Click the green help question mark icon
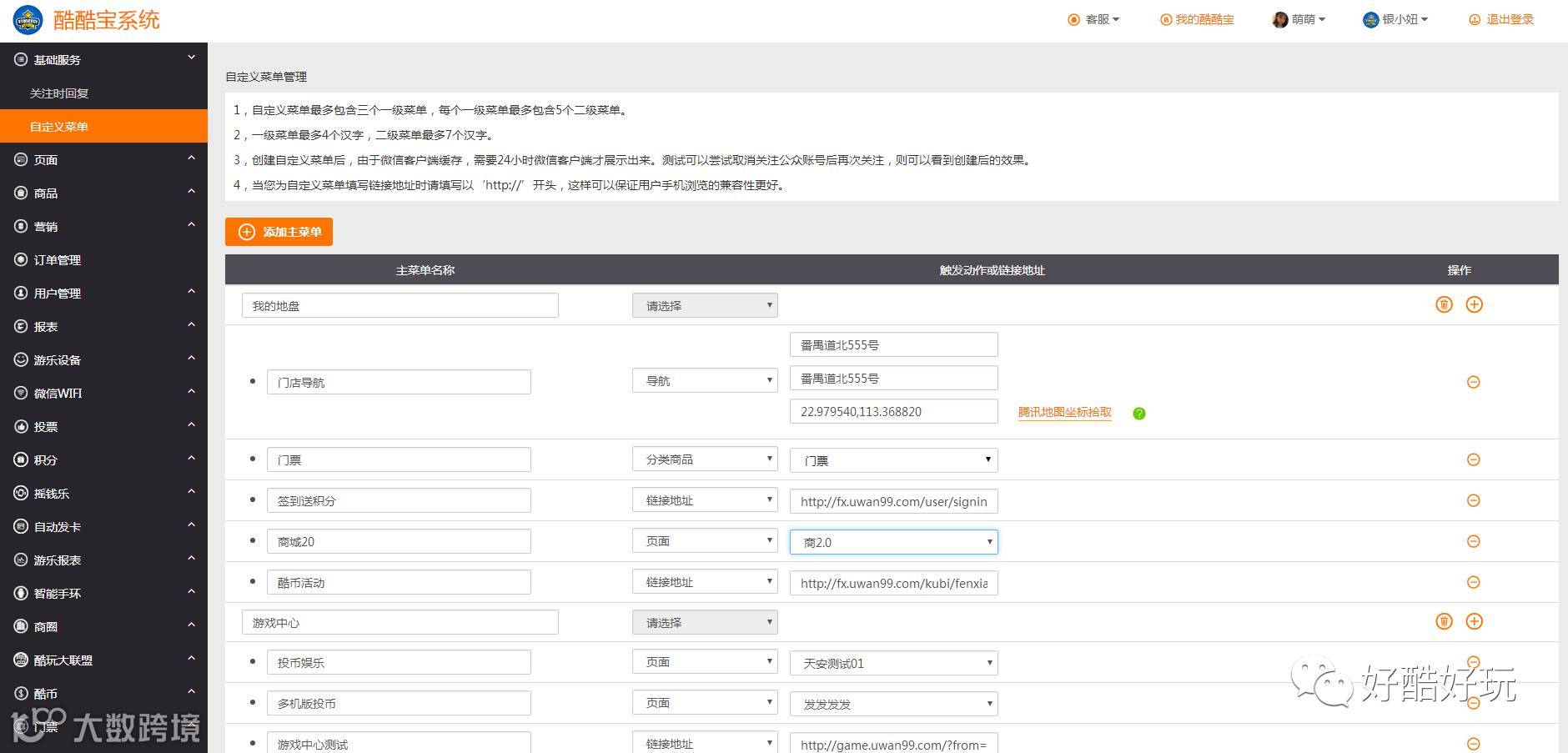This screenshot has width=1568, height=753. (x=1138, y=413)
